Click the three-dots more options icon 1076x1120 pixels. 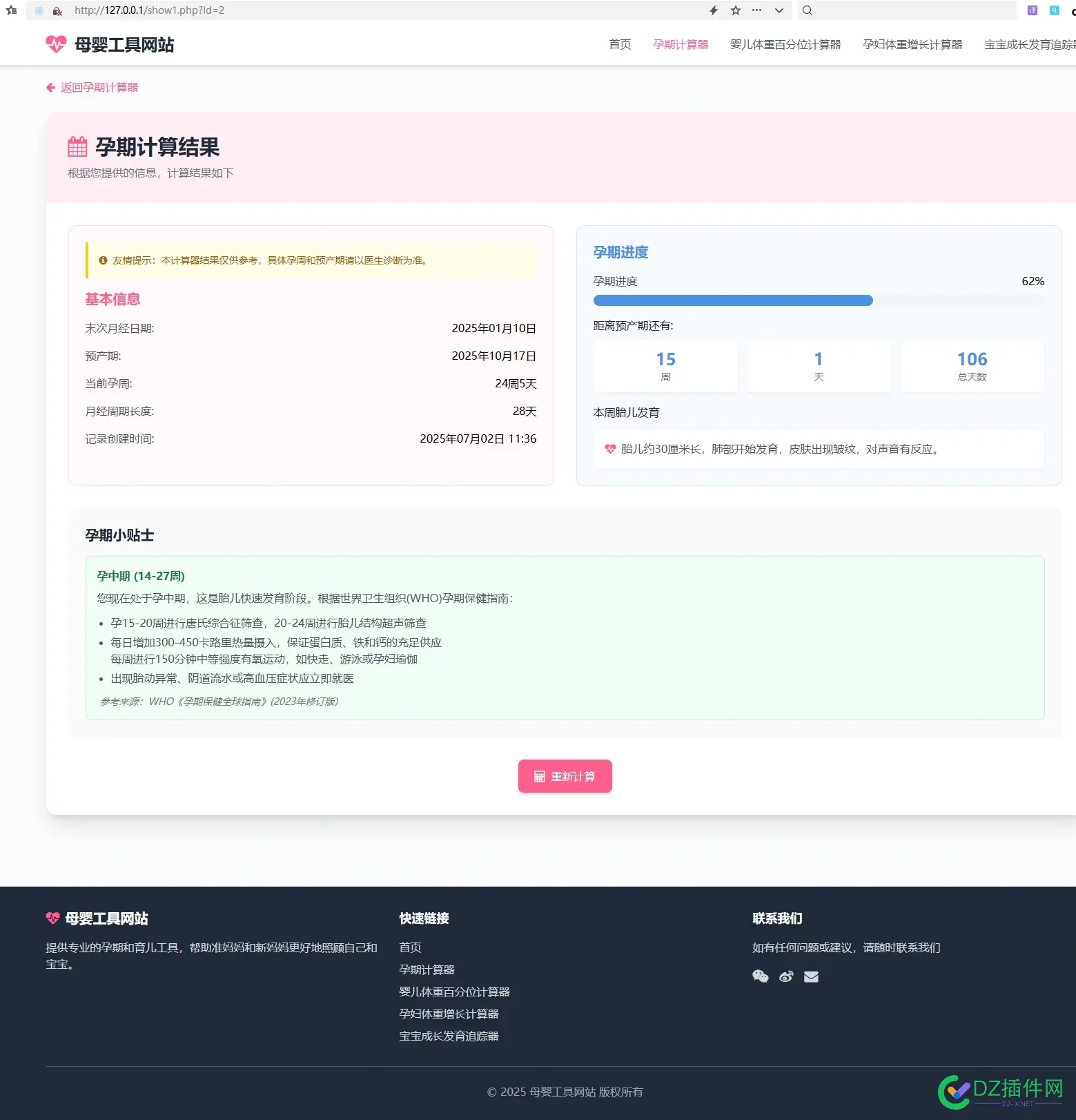pyautogui.click(x=757, y=10)
